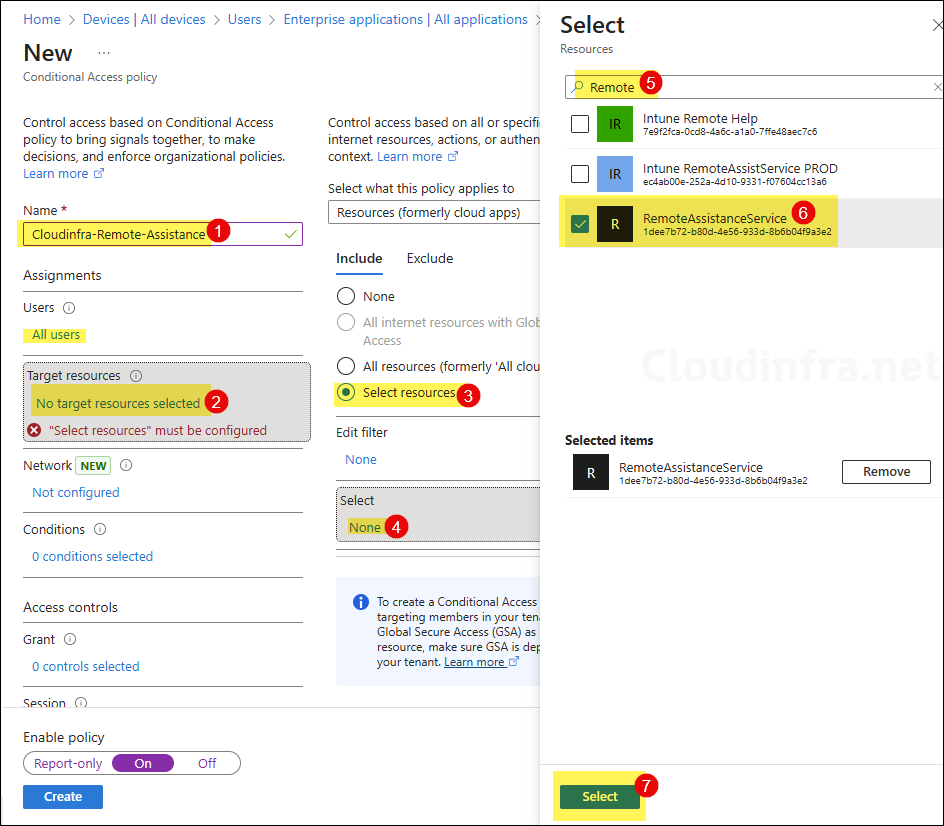Click the info icon next to Users
This screenshot has width=944, height=826.
click(x=69, y=308)
